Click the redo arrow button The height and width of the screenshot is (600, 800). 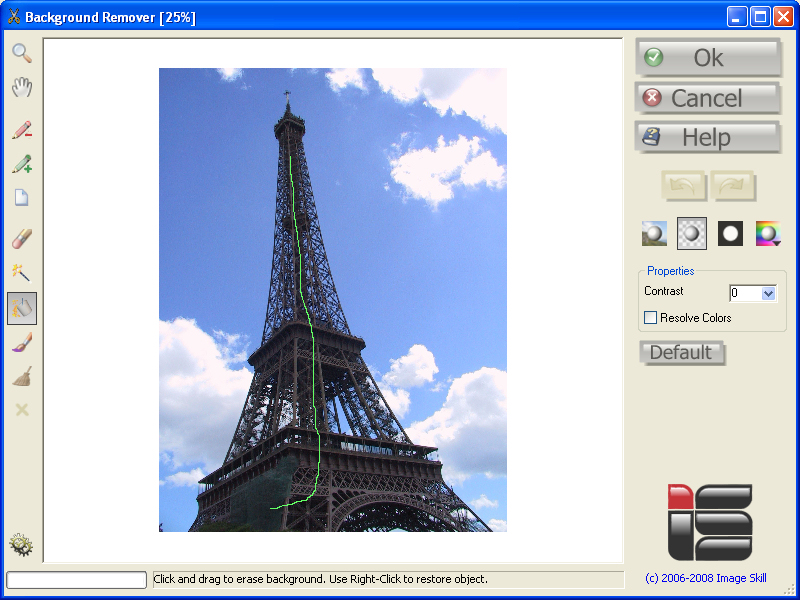pos(733,186)
